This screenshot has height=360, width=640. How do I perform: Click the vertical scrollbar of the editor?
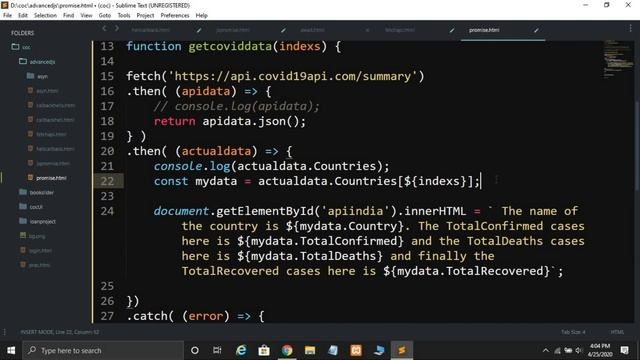pos(637,145)
